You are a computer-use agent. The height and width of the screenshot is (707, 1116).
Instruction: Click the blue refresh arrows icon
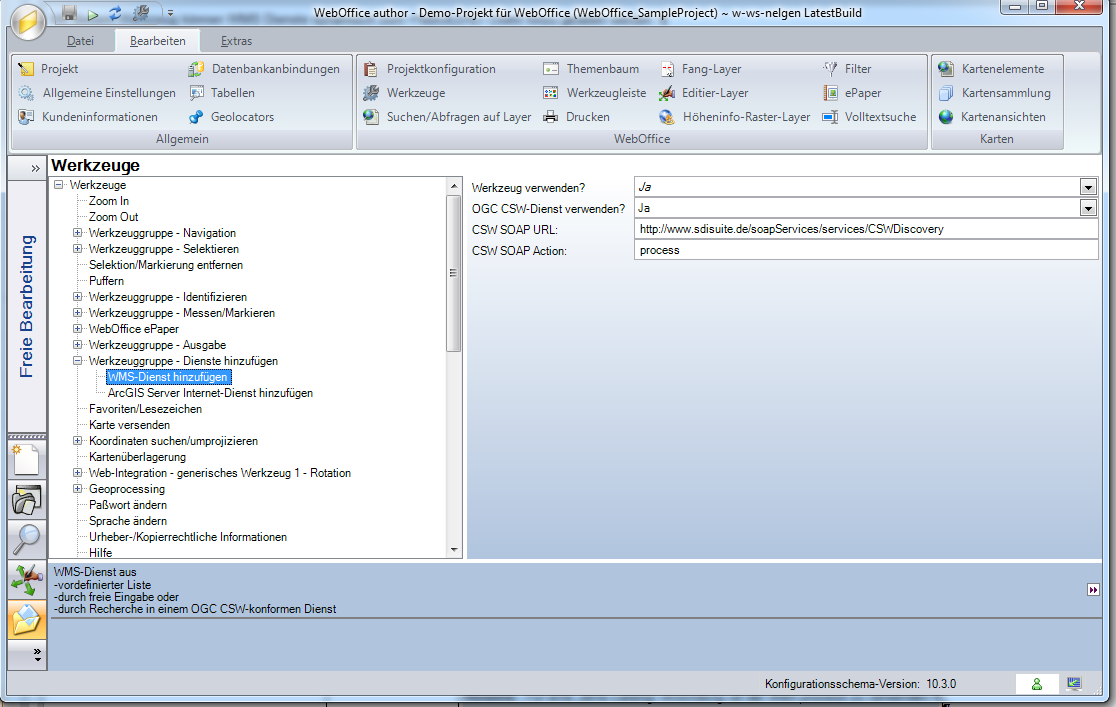point(115,13)
